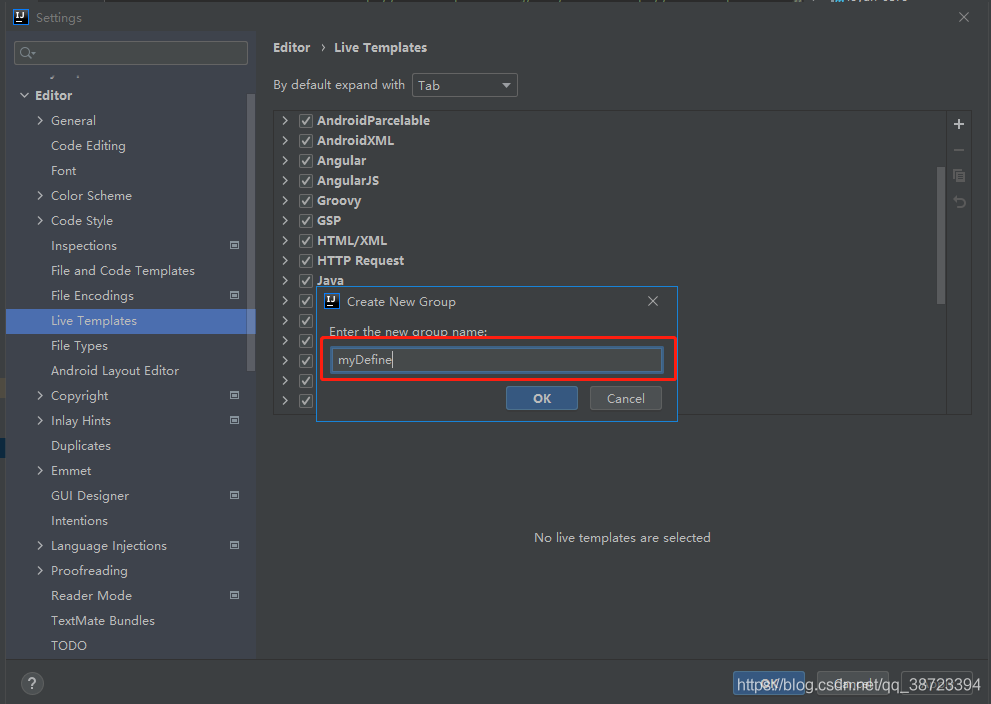Expand the HTTP Request template group
The width and height of the screenshot is (991, 704).
(x=285, y=261)
